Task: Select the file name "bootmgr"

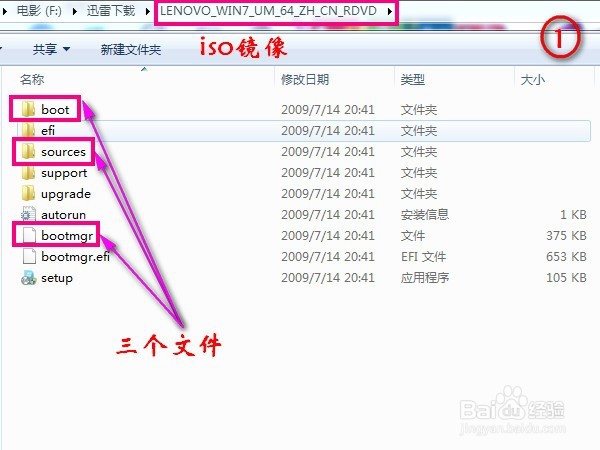Action: 67,236
